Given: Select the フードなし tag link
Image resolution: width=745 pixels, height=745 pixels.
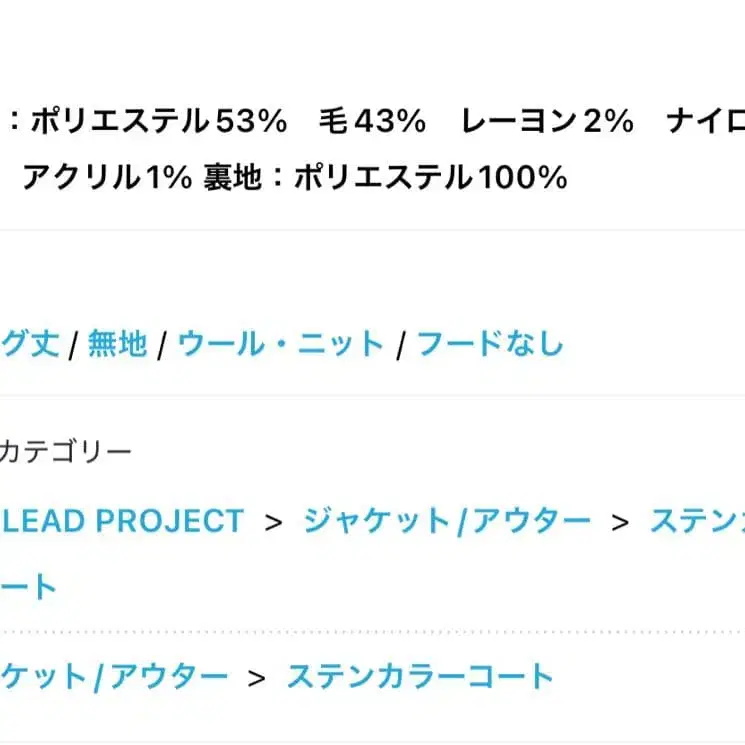Looking at the screenshot, I should tap(490, 345).
